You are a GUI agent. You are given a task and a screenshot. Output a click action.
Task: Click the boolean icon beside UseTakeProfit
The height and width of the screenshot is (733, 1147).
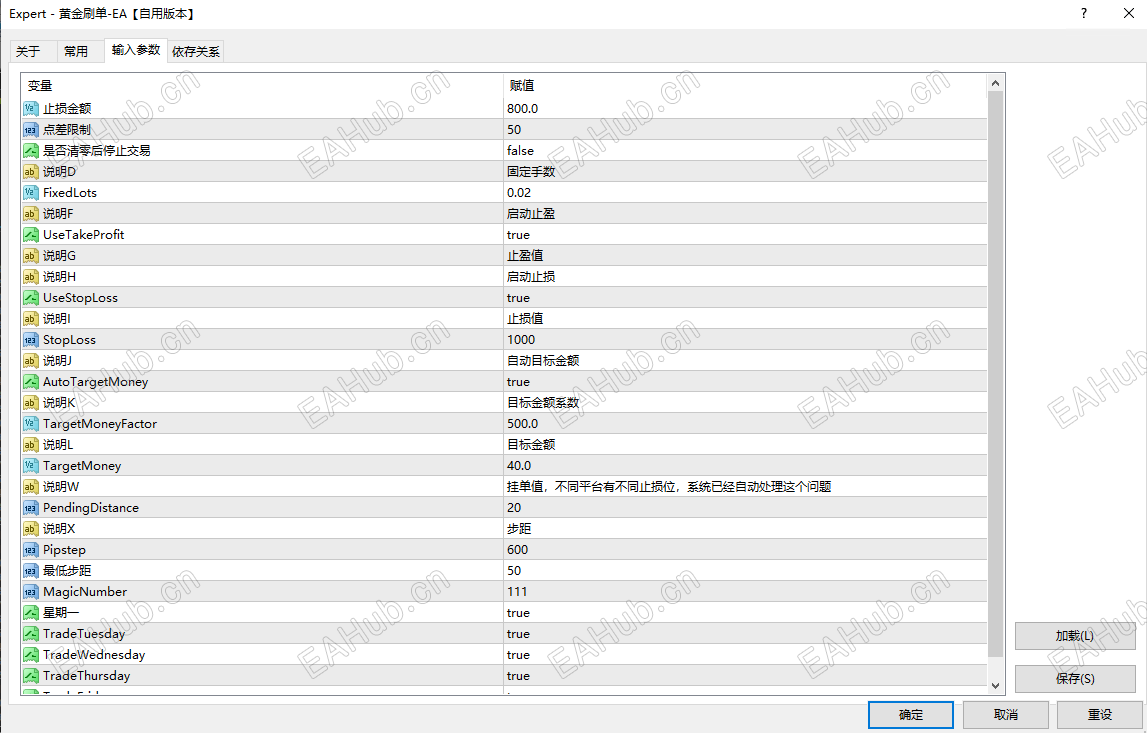(31, 235)
